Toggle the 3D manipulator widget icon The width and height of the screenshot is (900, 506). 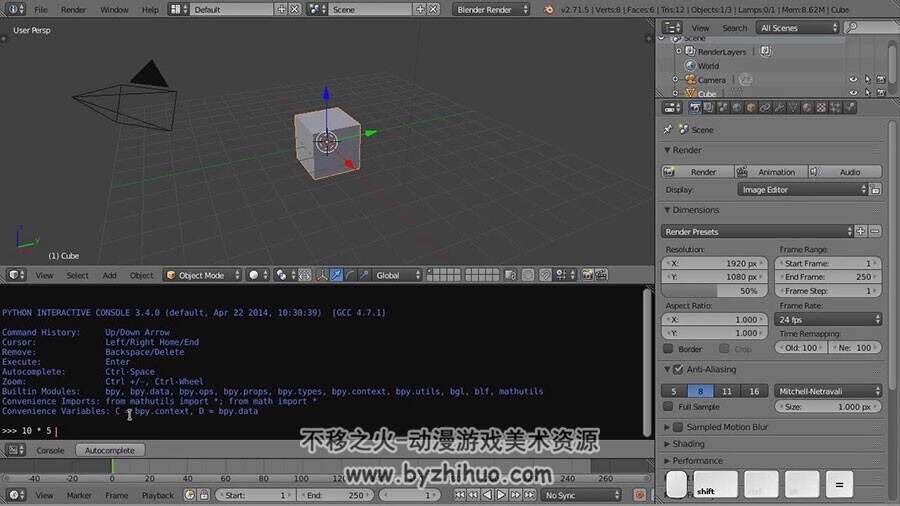[322, 275]
